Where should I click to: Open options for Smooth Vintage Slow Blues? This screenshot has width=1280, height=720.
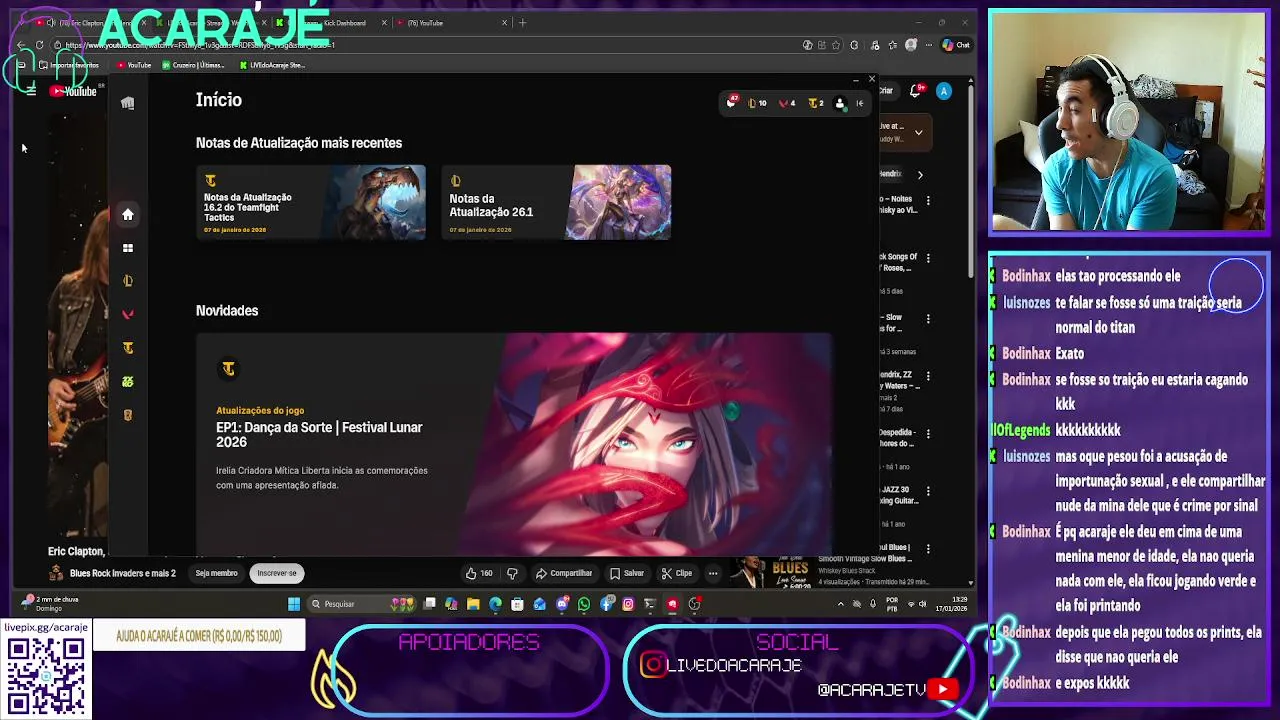point(928,549)
